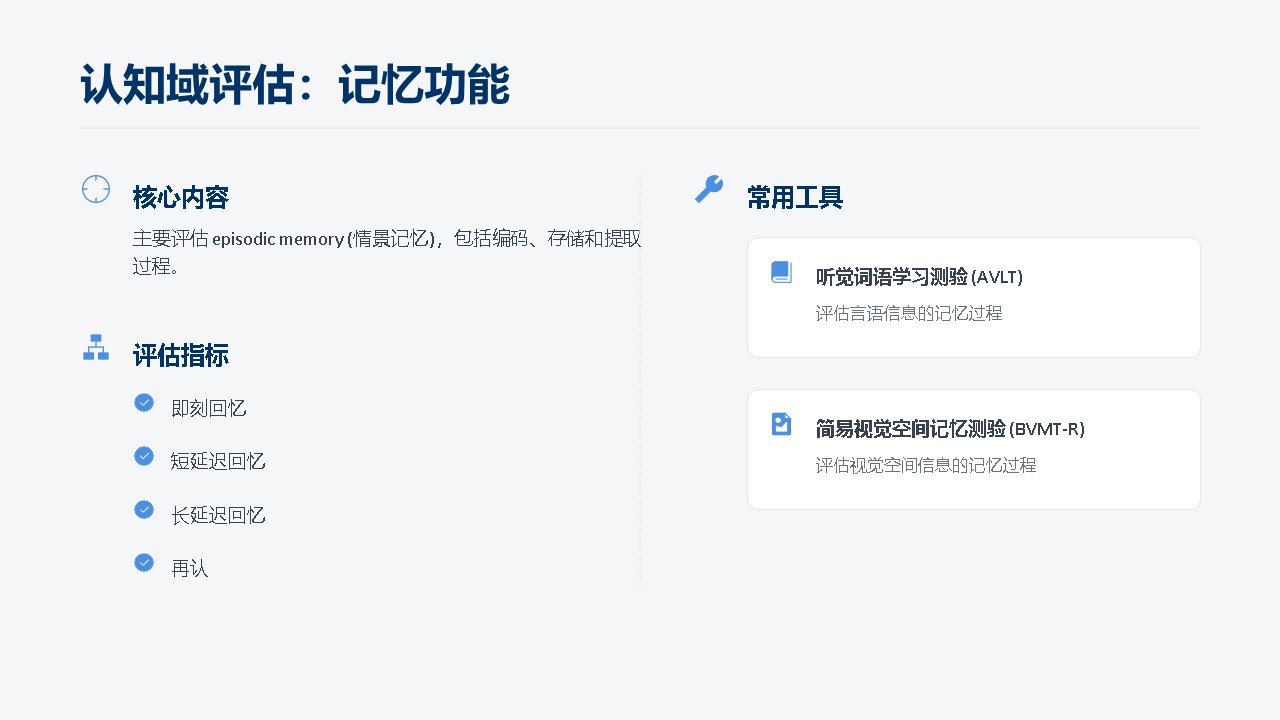Click the check icon next to 长延迟回忆
1280x720 pixels.
[144, 509]
